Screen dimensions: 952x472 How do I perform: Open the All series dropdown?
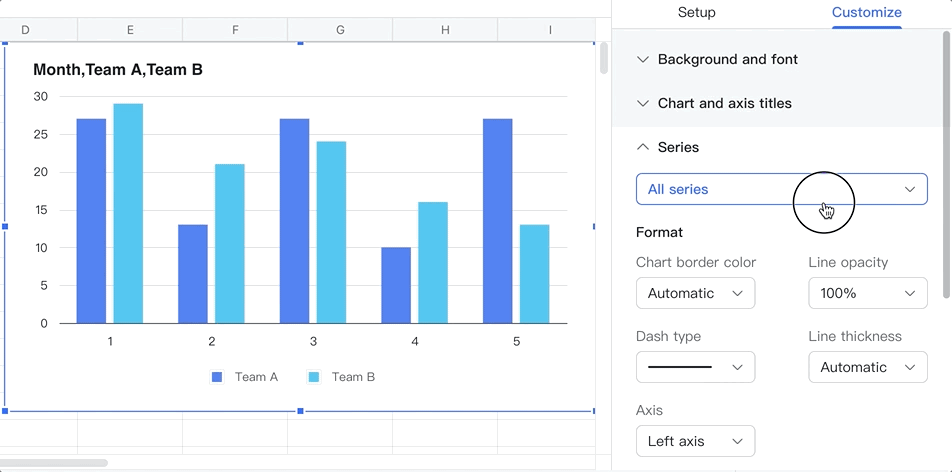[x=781, y=189]
